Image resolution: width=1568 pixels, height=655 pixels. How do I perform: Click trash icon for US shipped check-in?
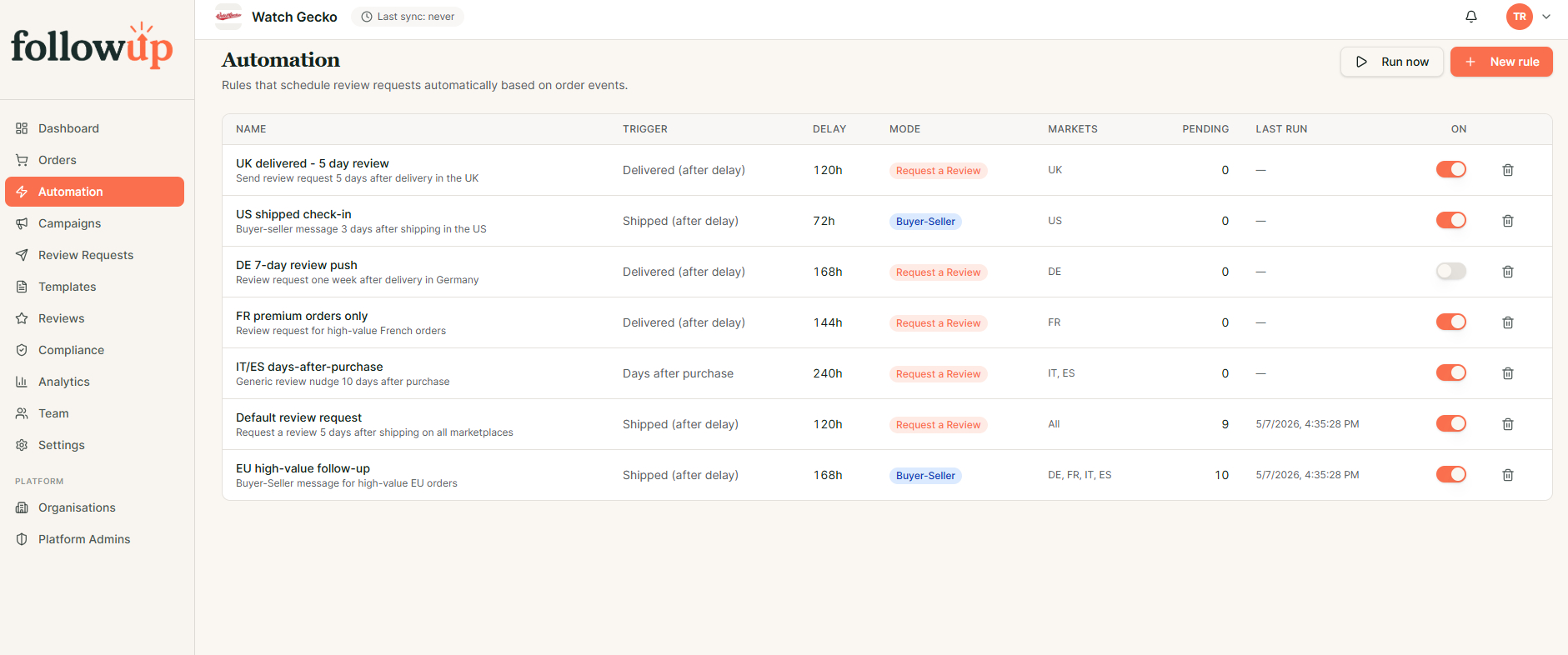[x=1508, y=221]
